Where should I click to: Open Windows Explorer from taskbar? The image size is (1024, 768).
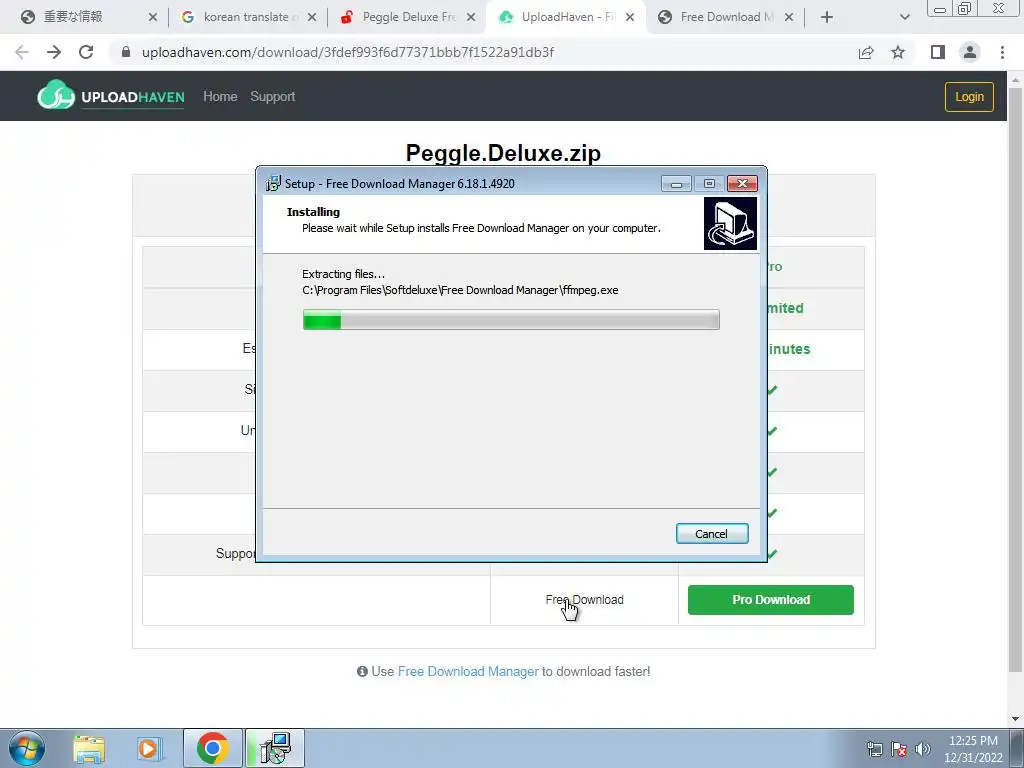89,748
